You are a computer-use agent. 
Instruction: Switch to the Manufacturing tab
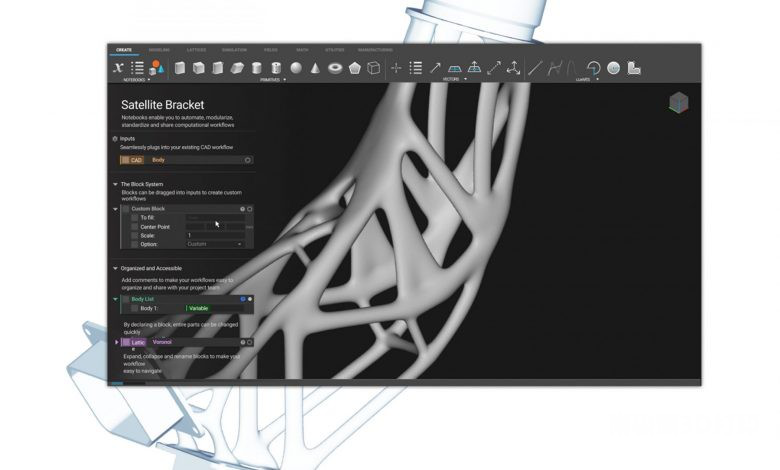[x=376, y=50]
